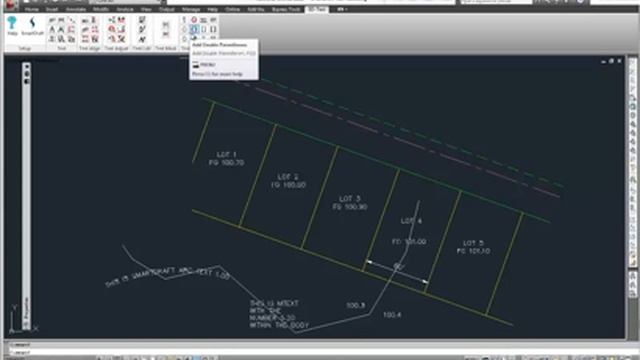Viewport: 640px width, 360px height.
Task: Expand the Text Adjust panel title
Action: [x=116, y=48]
